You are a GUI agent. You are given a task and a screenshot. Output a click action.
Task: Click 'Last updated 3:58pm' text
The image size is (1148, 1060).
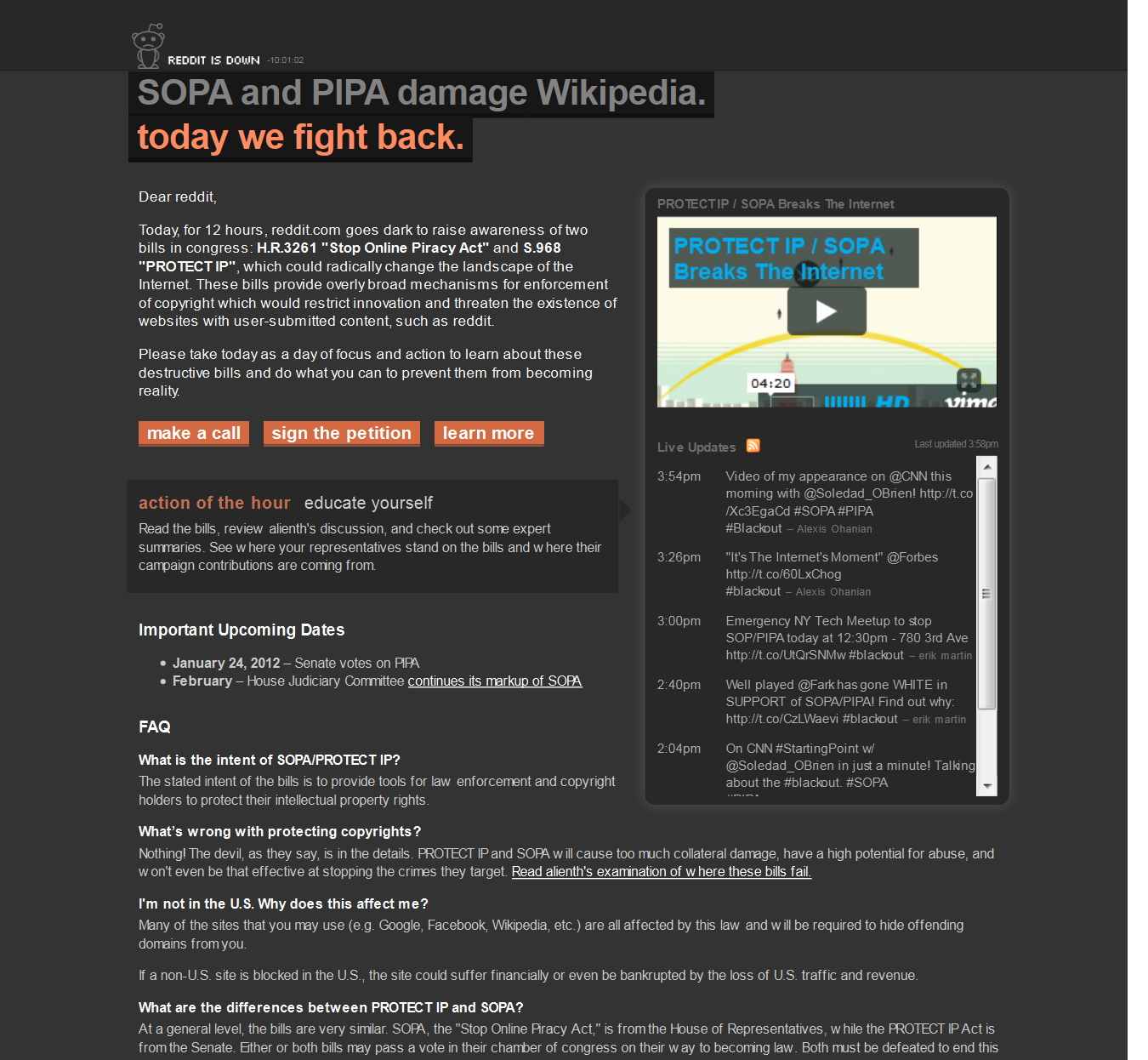pyautogui.click(x=956, y=444)
